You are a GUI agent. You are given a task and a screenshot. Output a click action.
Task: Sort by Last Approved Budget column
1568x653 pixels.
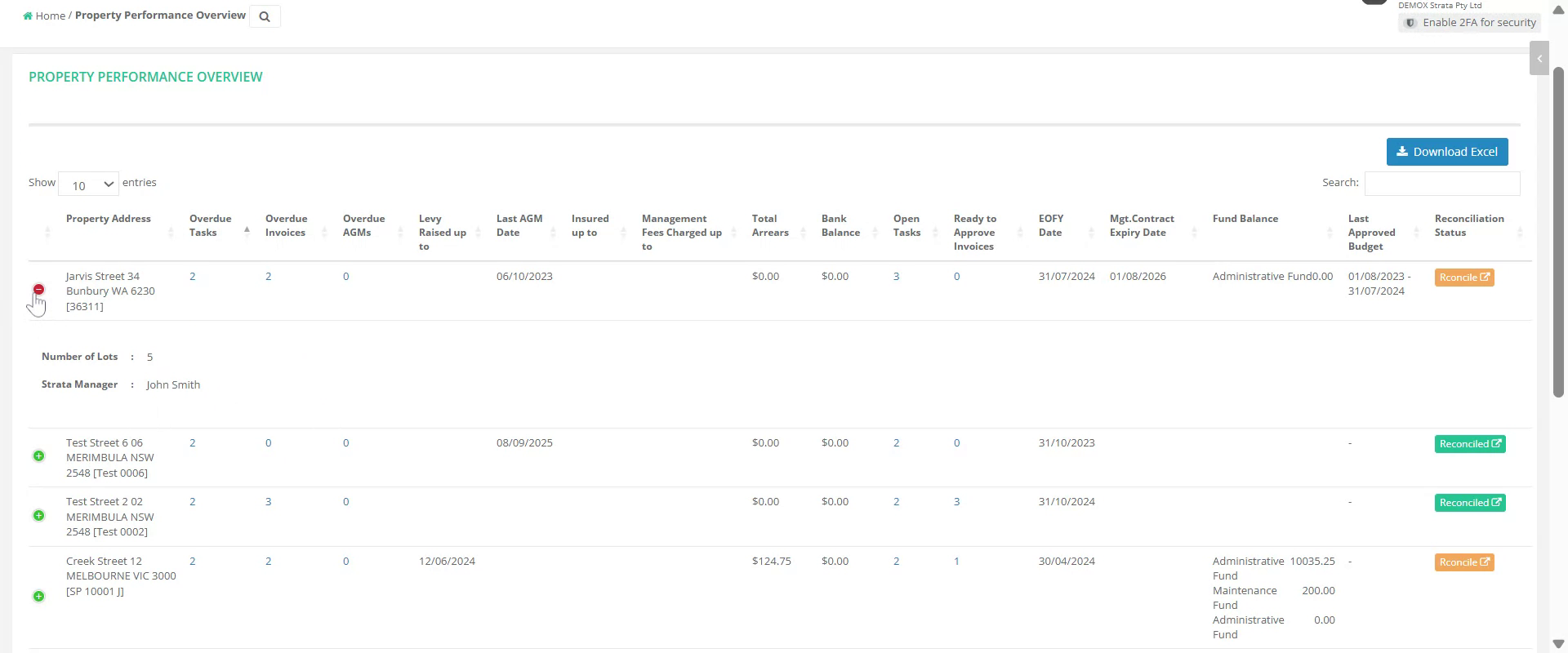(1372, 233)
